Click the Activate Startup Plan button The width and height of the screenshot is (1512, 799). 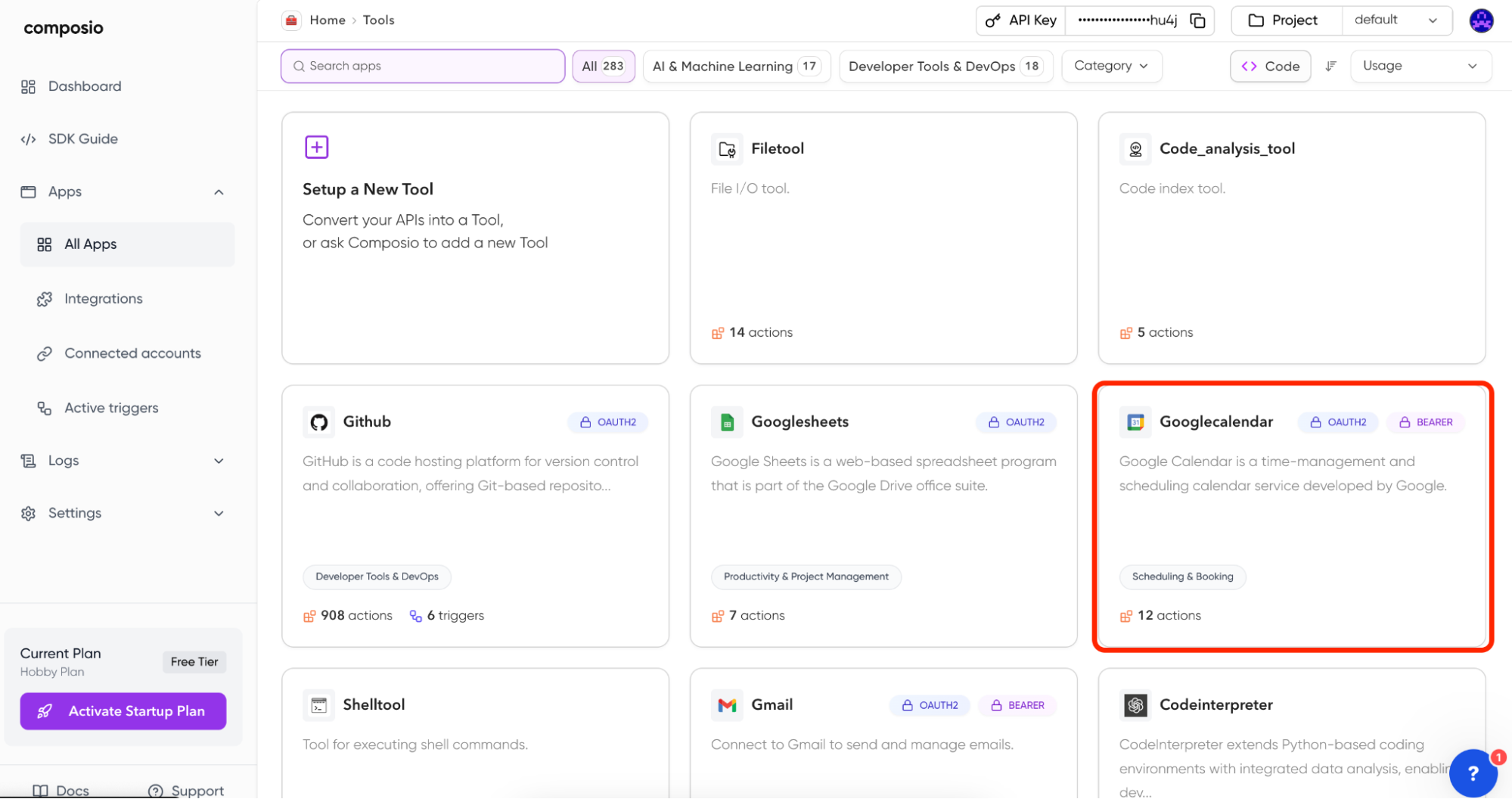coord(123,710)
